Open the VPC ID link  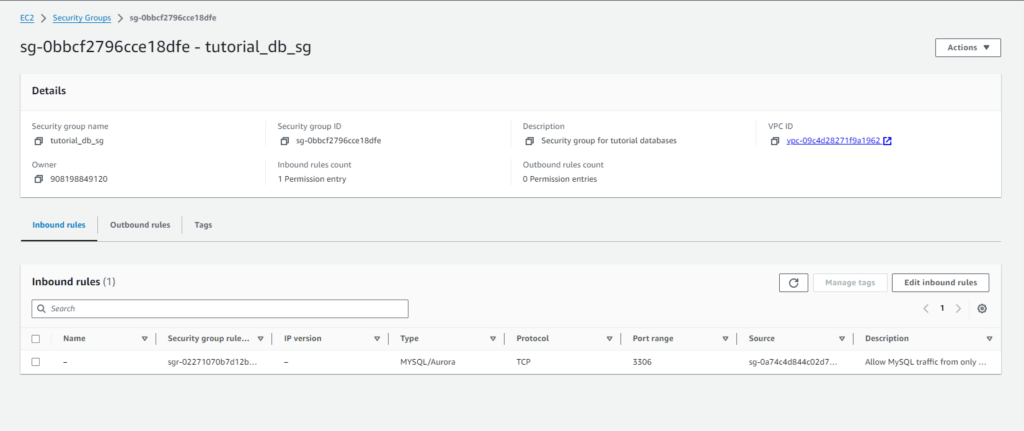tap(833, 141)
